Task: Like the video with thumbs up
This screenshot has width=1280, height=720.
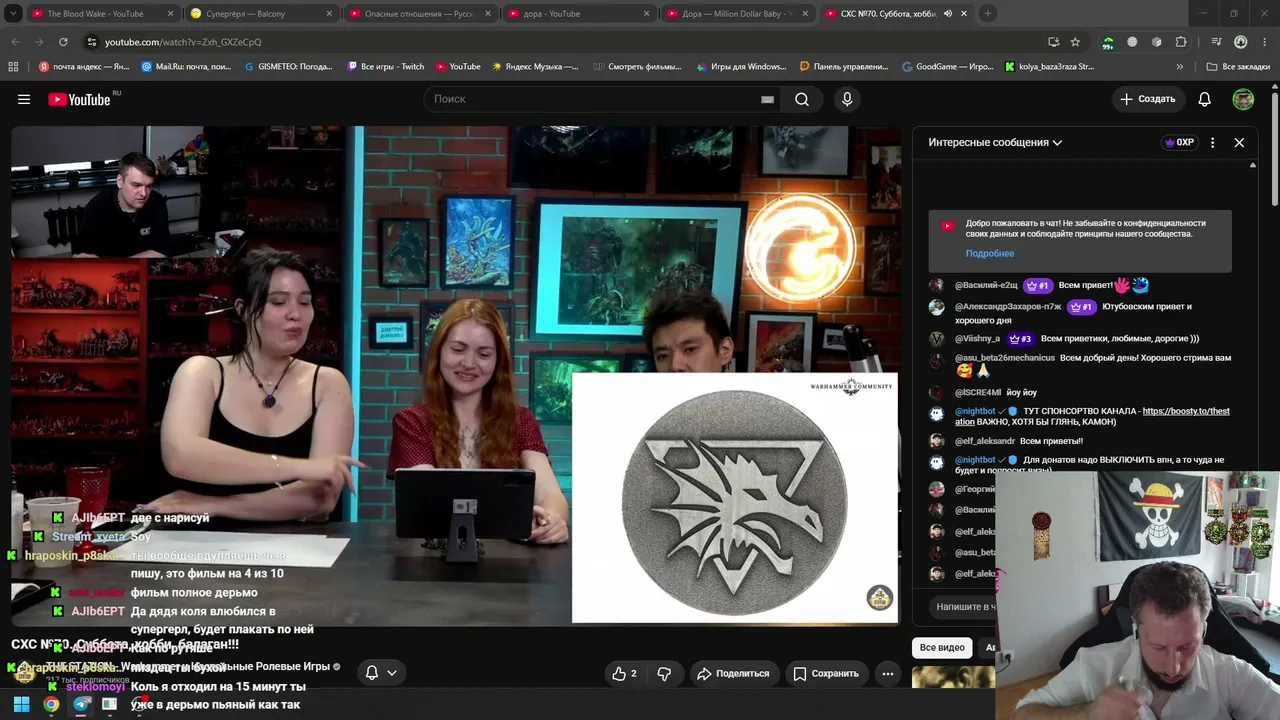Action: (624, 673)
